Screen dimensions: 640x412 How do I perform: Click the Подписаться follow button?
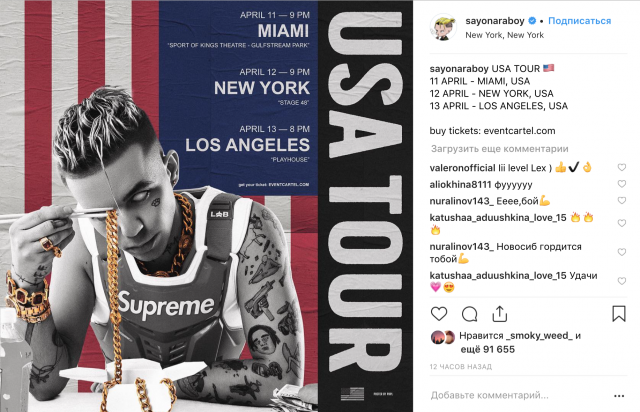pyautogui.click(x=580, y=21)
